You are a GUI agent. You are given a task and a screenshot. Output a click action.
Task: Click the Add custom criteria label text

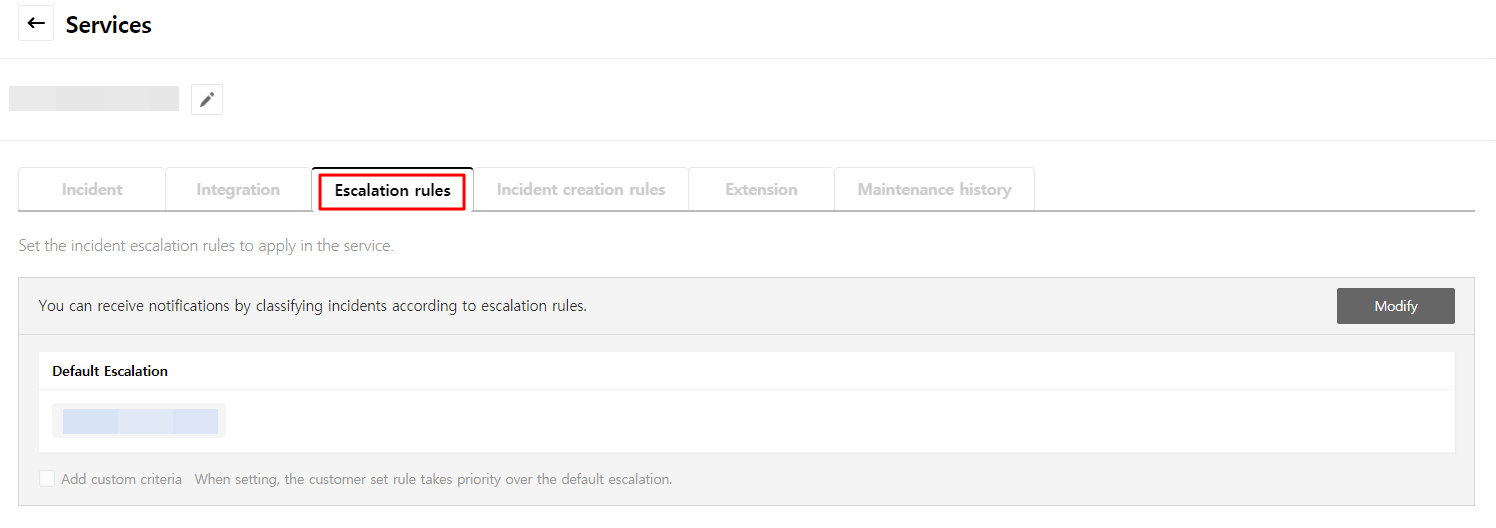pos(121,479)
